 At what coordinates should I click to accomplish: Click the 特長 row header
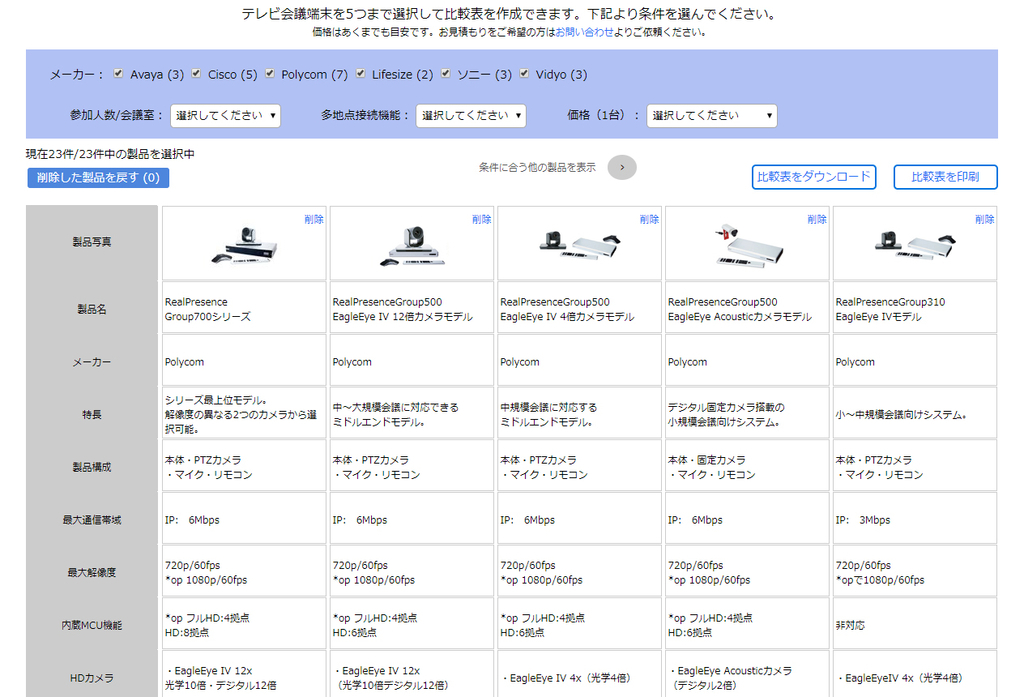pos(92,414)
